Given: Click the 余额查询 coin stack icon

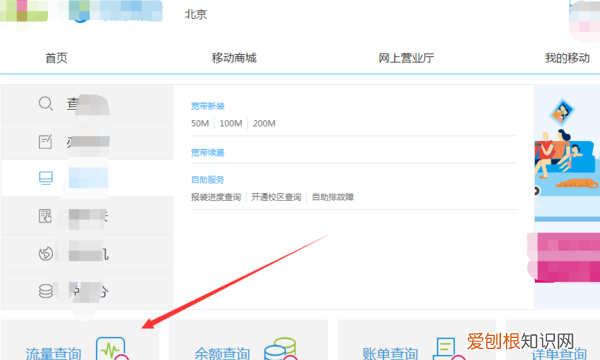Looking at the screenshot, I should (280, 349).
